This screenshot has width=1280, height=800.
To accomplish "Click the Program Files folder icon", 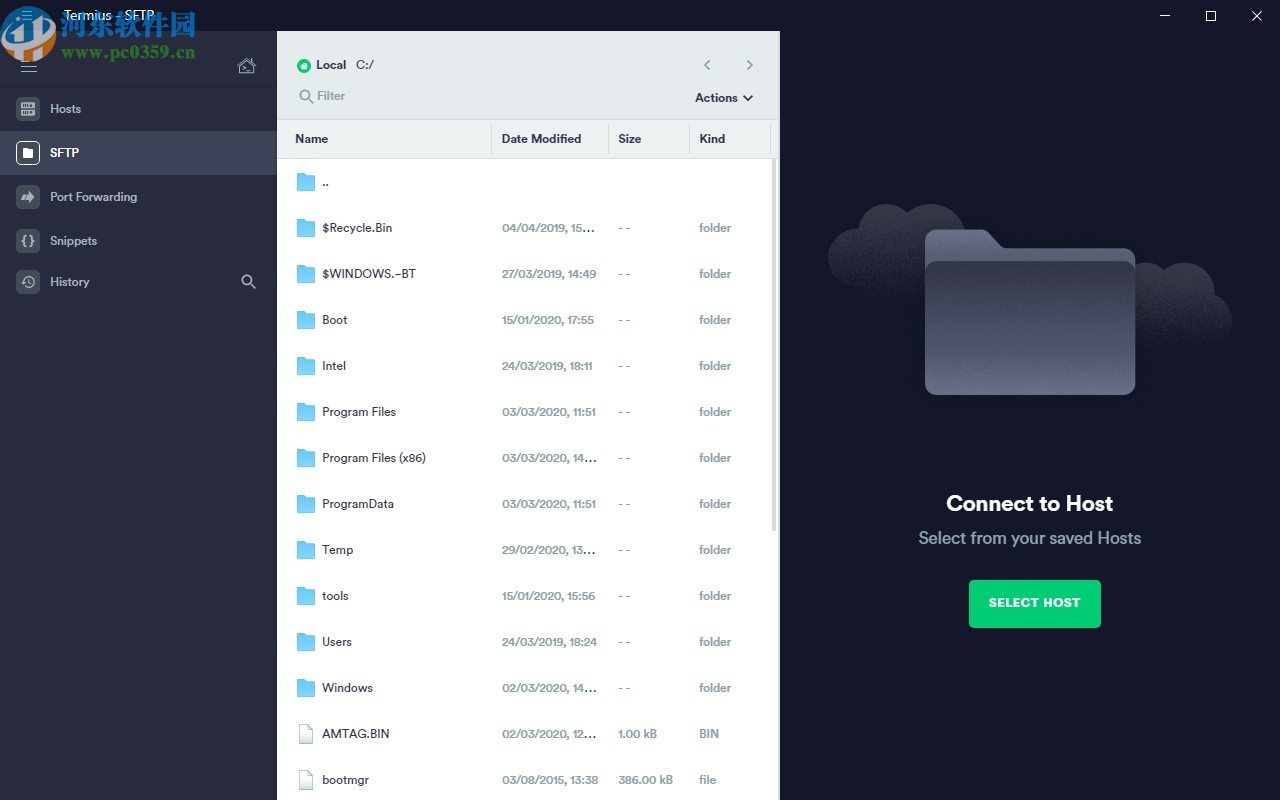I will pos(306,412).
